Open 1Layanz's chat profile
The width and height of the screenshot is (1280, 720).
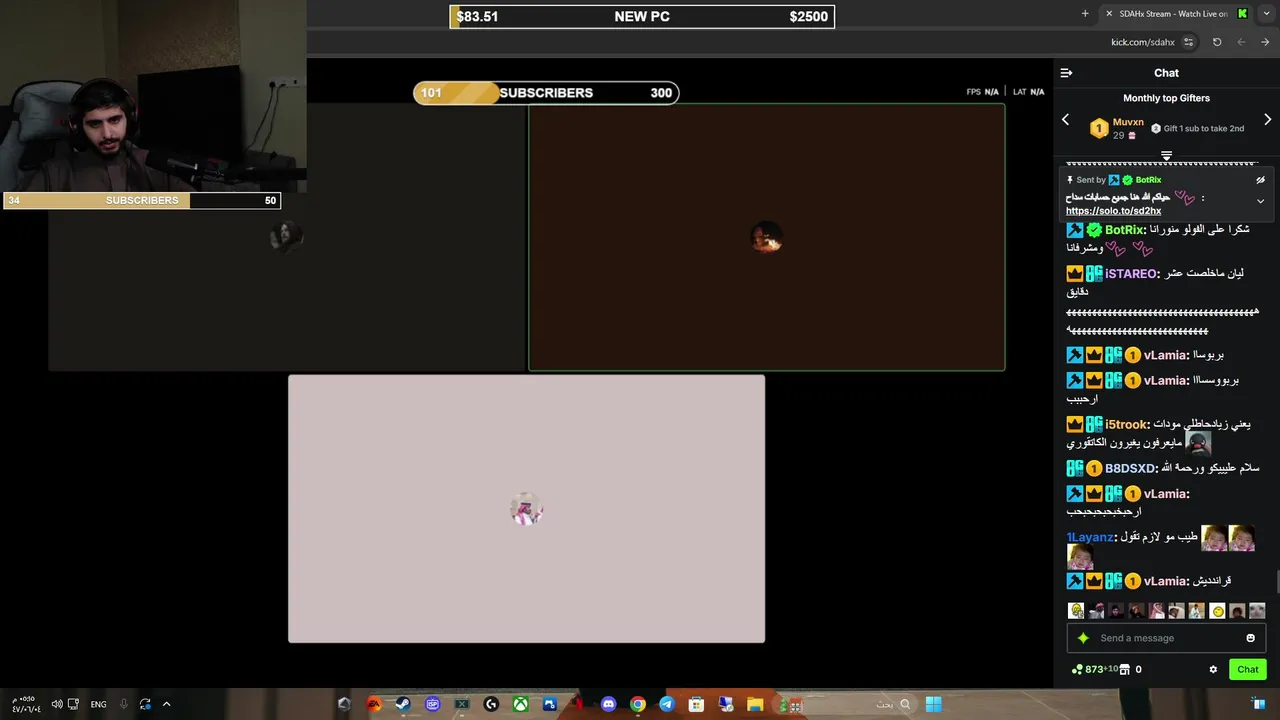point(1090,537)
